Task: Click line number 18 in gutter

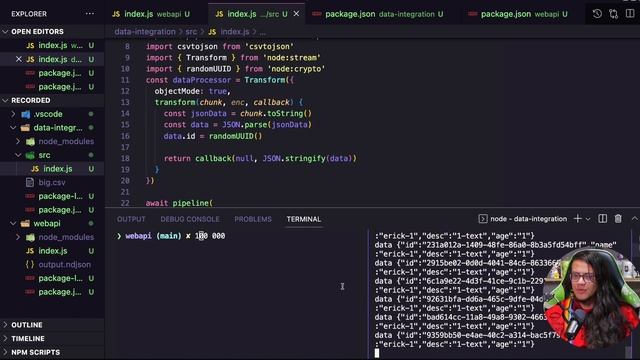Action: 125,158
